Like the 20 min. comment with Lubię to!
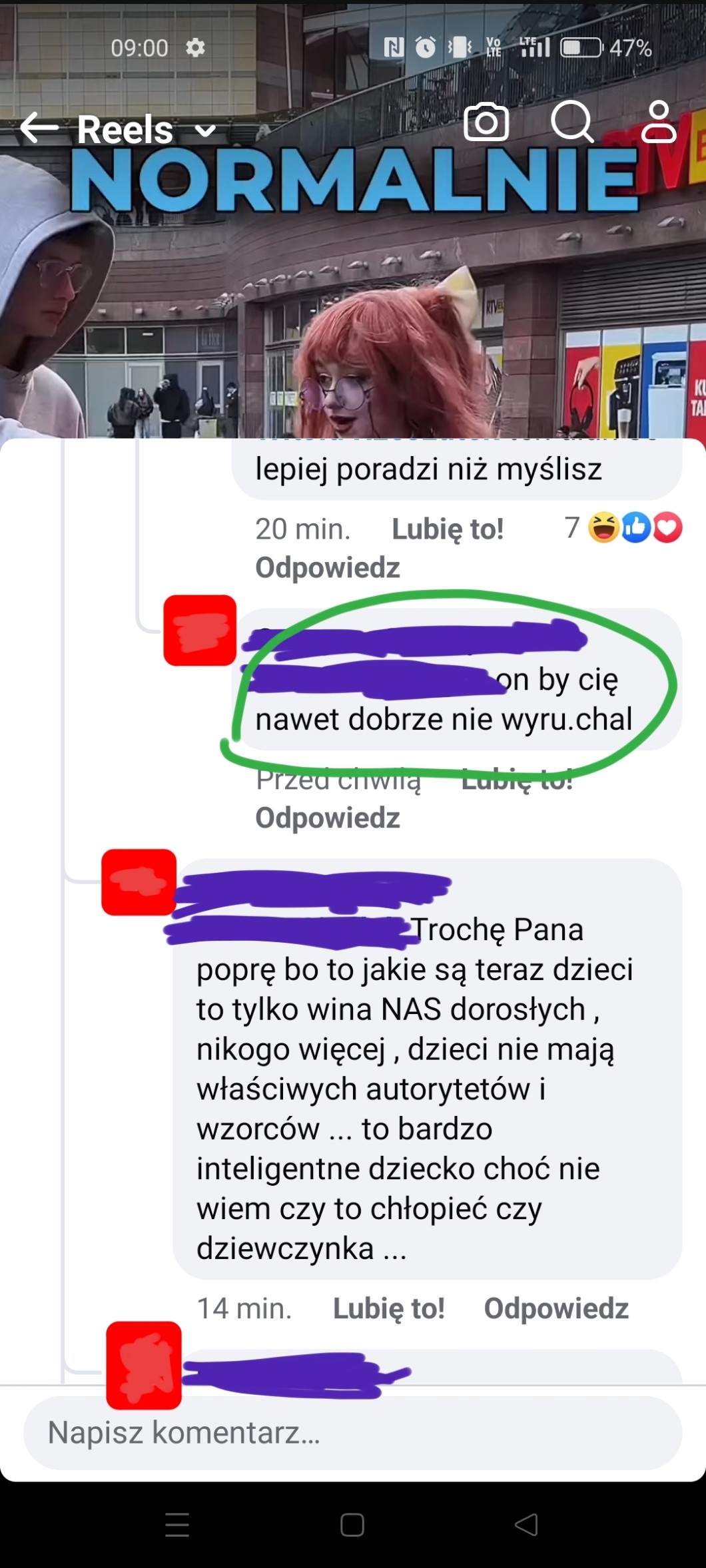 [x=448, y=529]
